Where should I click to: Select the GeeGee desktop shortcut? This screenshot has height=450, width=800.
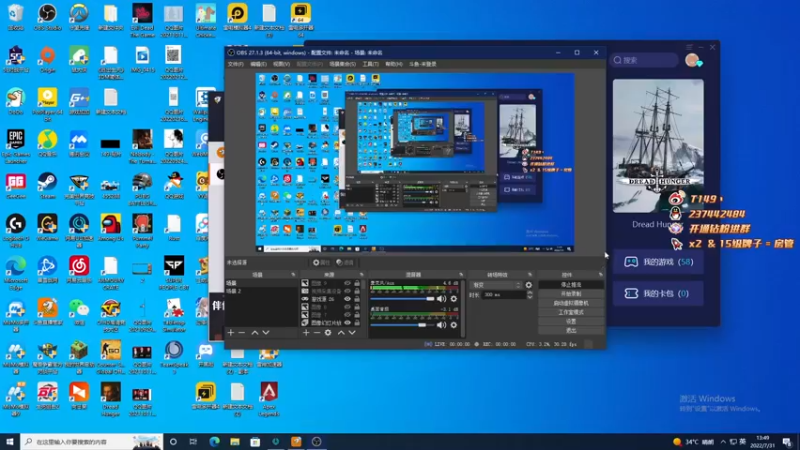(x=16, y=186)
